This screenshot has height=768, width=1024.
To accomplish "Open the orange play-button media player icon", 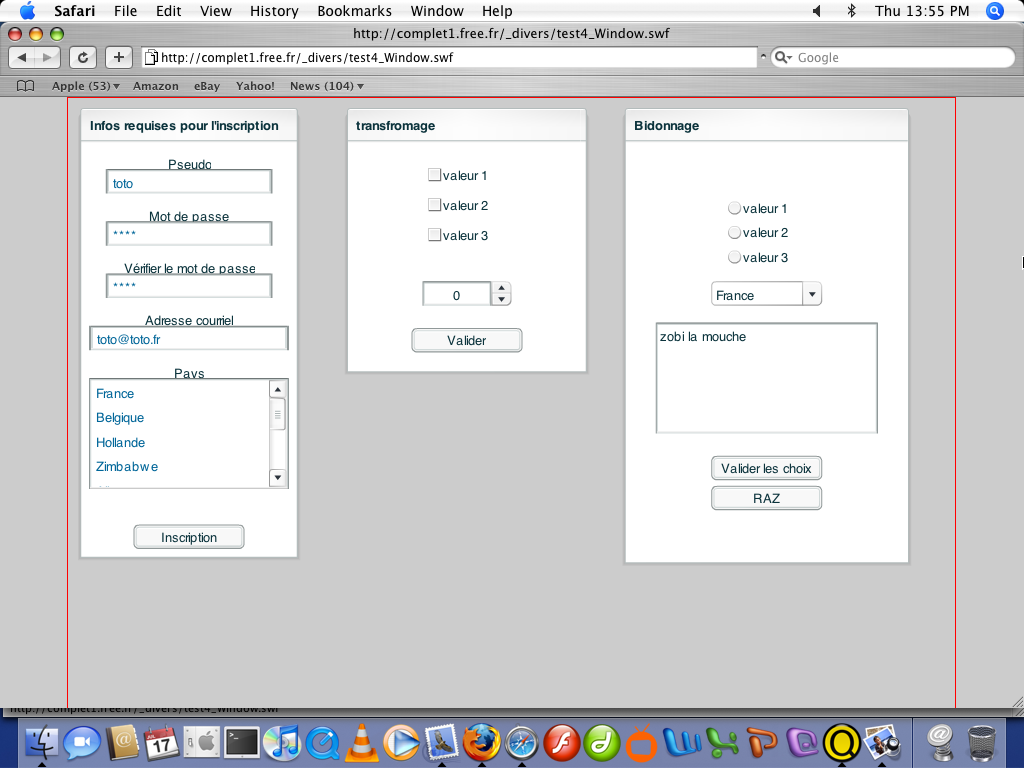I will (401, 743).
